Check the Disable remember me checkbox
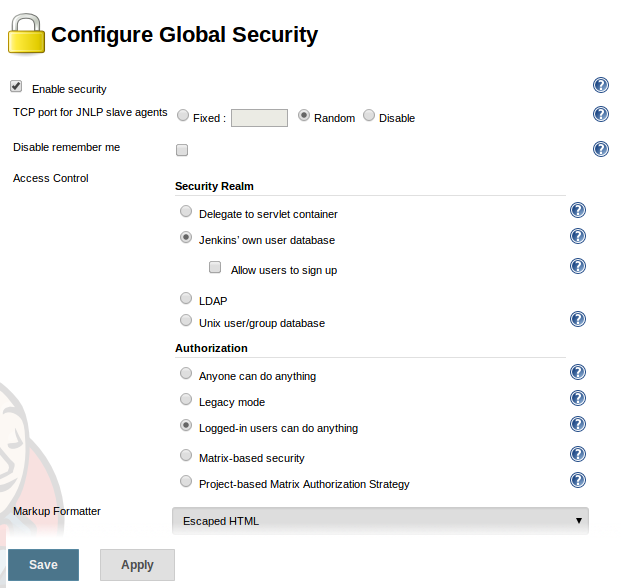 [x=182, y=150]
